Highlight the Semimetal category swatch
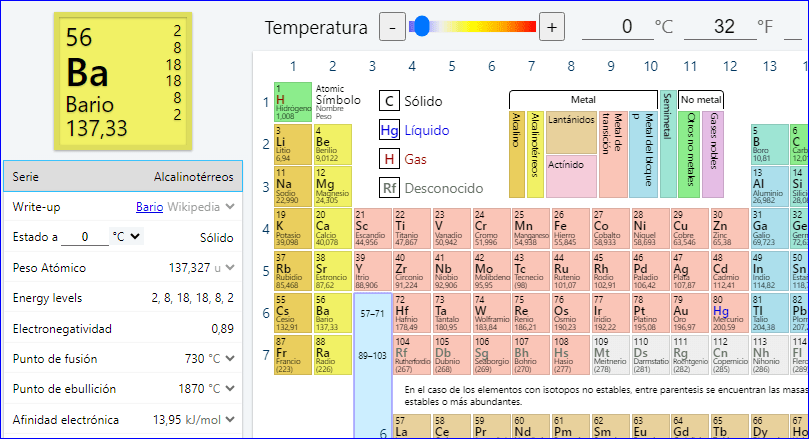809x439 pixels. [x=668, y=144]
